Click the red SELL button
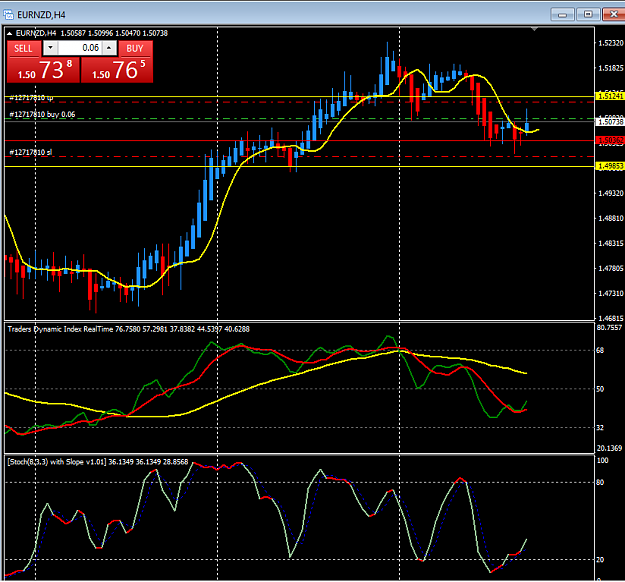 click(x=24, y=49)
